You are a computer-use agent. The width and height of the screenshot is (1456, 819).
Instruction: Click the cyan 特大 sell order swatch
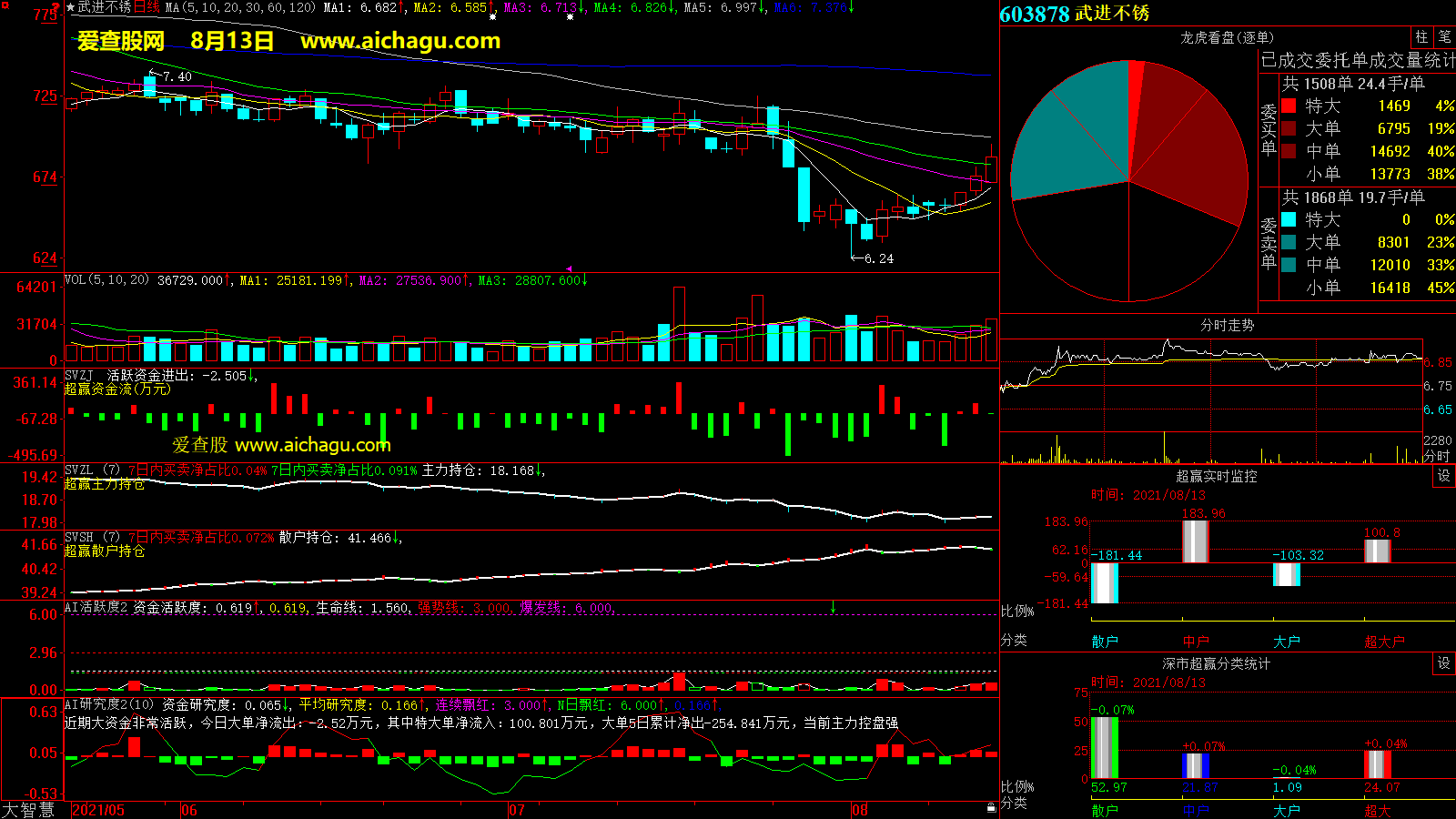[x=1289, y=219]
